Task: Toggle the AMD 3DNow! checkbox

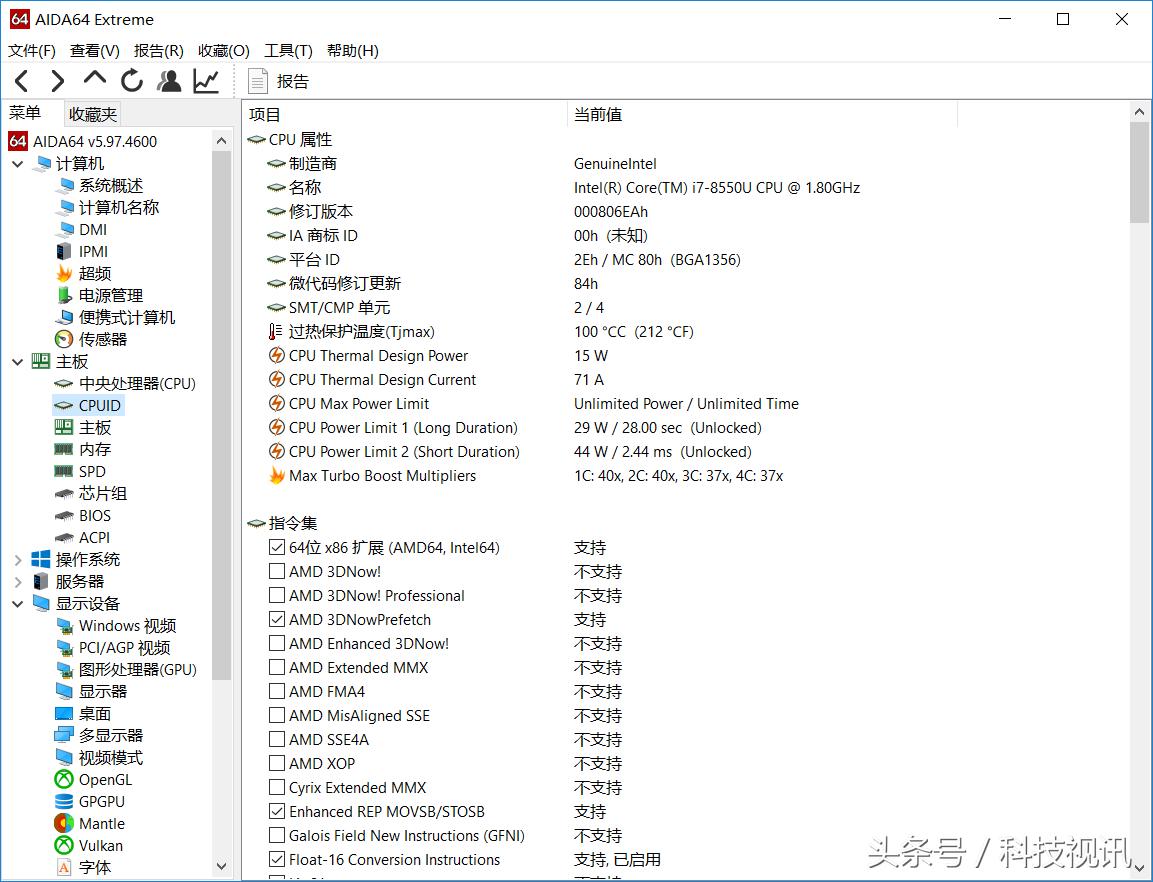Action: pyautogui.click(x=277, y=571)
